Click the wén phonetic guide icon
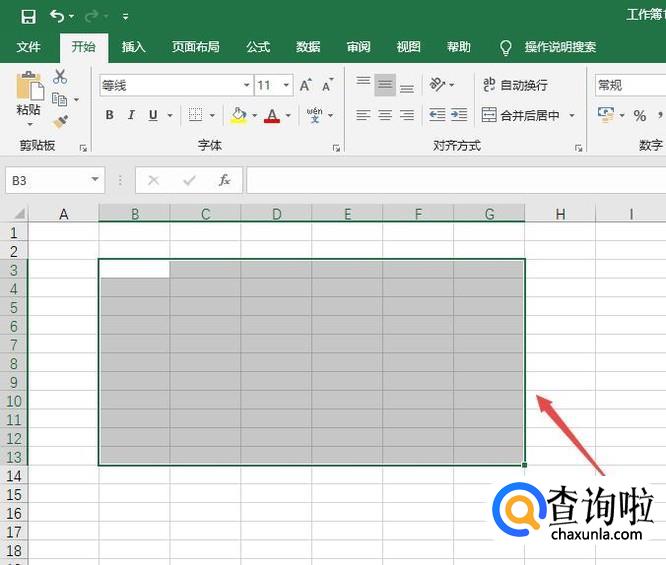The image size is (666, 565). (315, 115)
